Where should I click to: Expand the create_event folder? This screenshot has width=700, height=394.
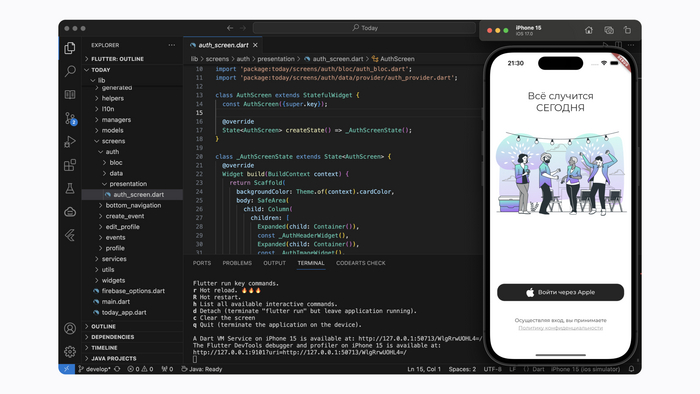click(133, 216)
